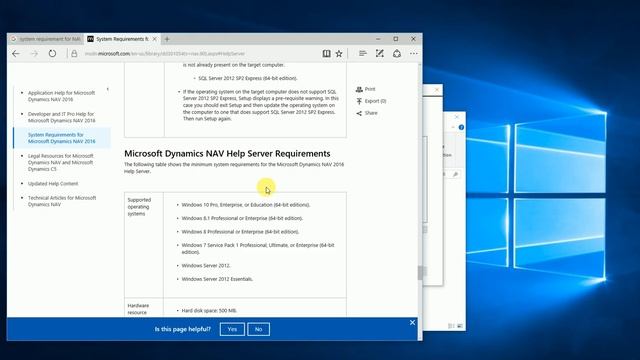Click the SQL Server 2012 SP2 Express item

[x=248, y=78]
